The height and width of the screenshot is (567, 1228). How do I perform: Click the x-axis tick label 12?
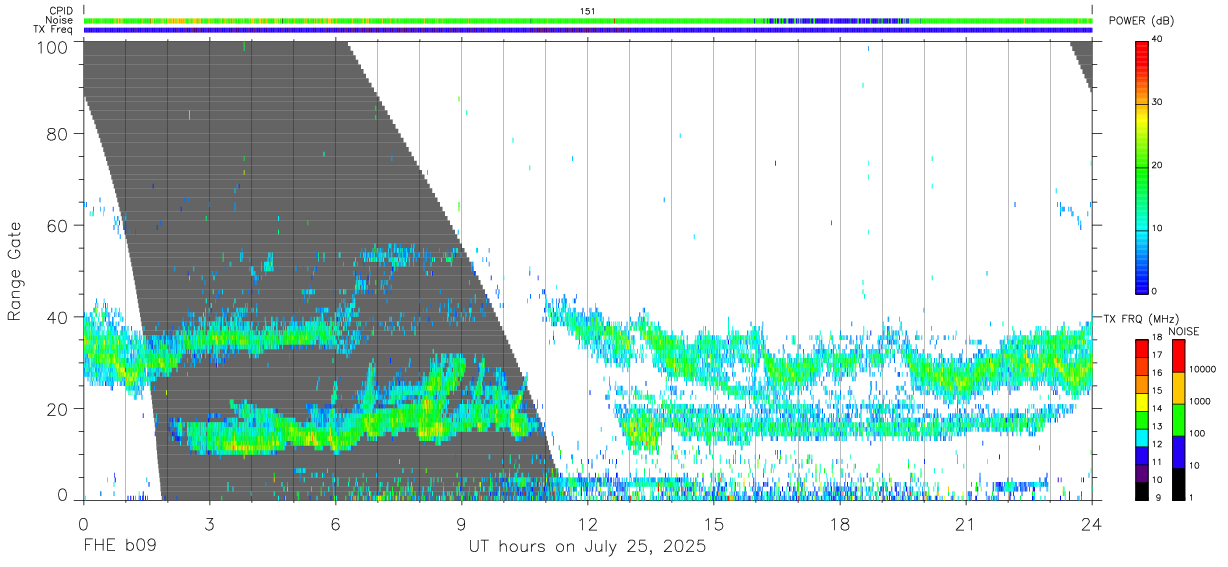(588, 523)
